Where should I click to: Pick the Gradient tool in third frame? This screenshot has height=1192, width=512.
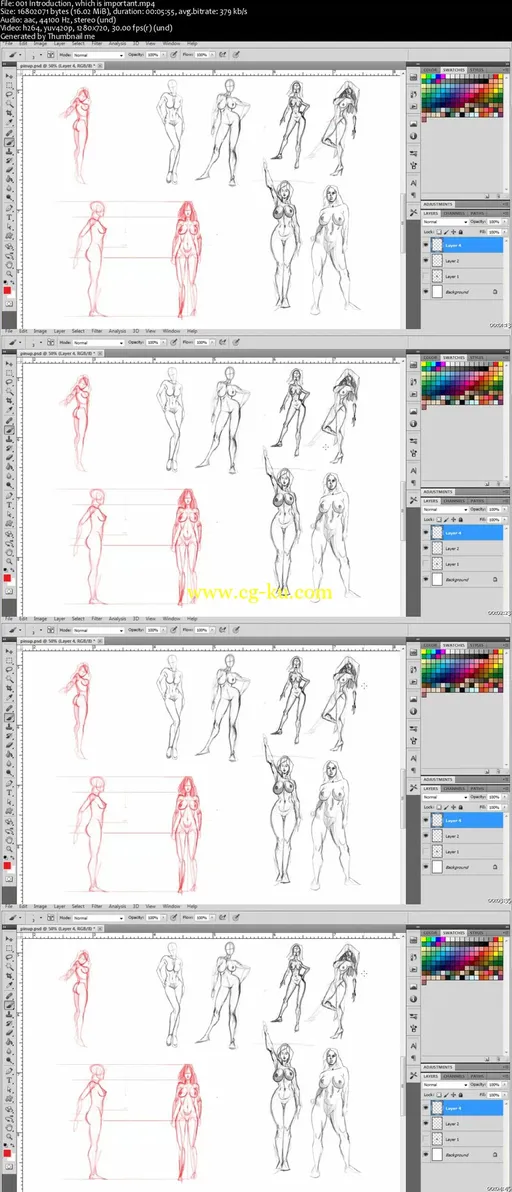pos(9,754)
